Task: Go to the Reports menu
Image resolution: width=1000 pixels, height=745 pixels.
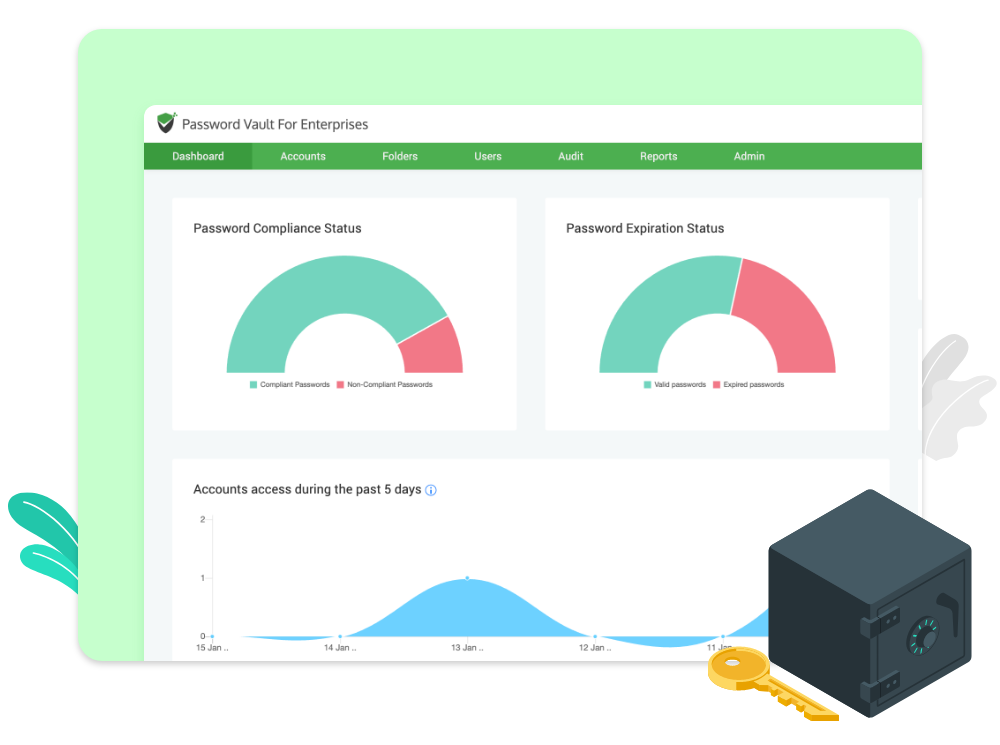Action: [x=658, y=156]
